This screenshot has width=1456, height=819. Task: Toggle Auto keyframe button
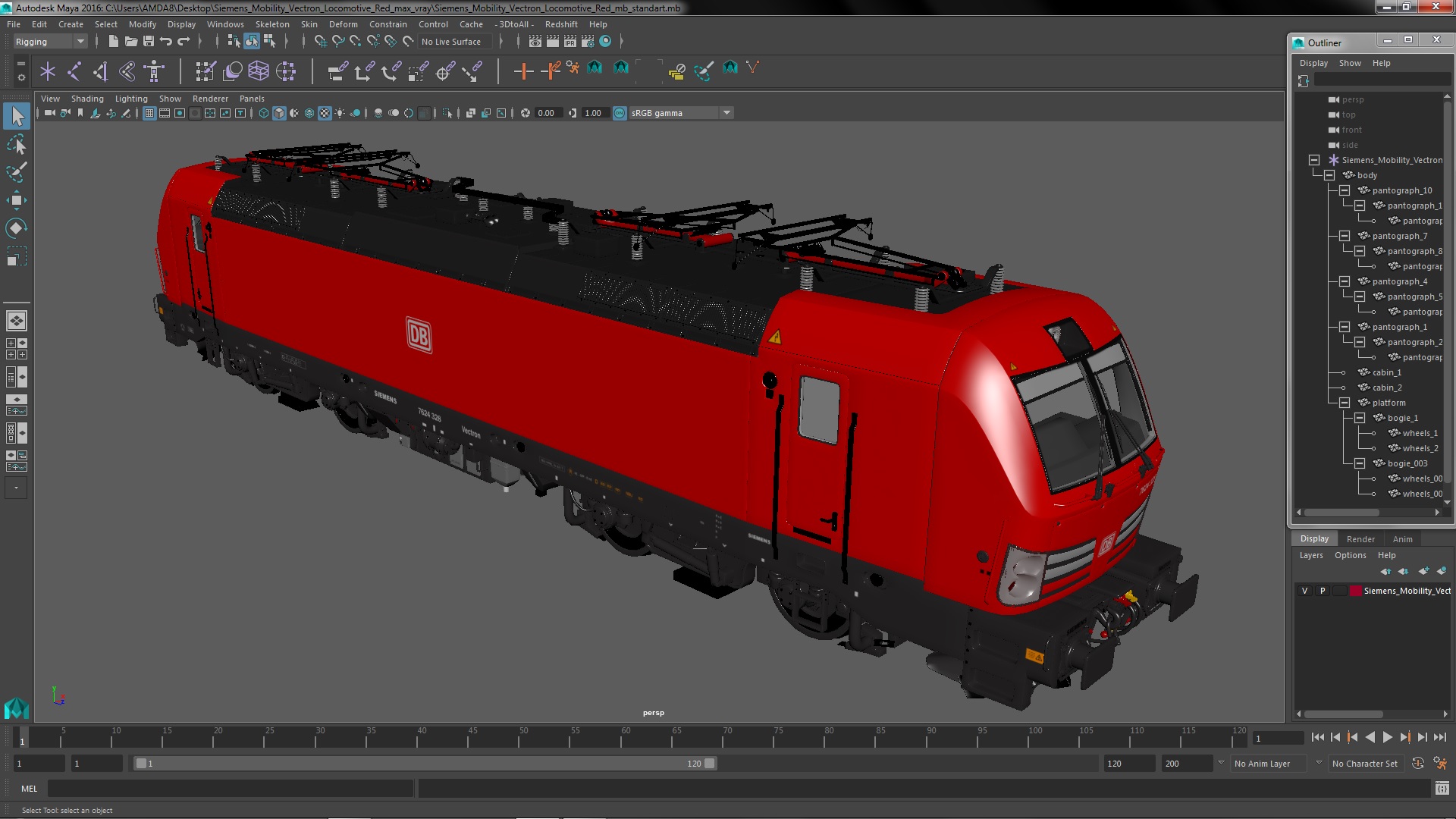(x=1418, y=764)
